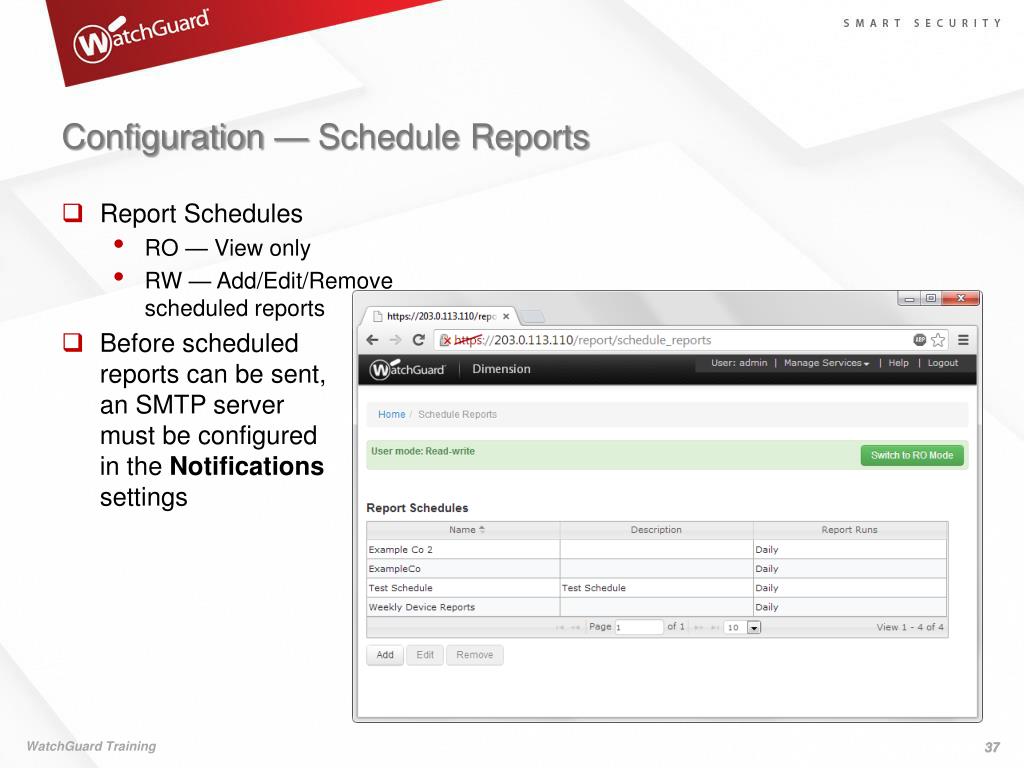1024x768 pixels.
Task: Click the WatchGuard logo in Dimension header
Action: tap(407, 369)
